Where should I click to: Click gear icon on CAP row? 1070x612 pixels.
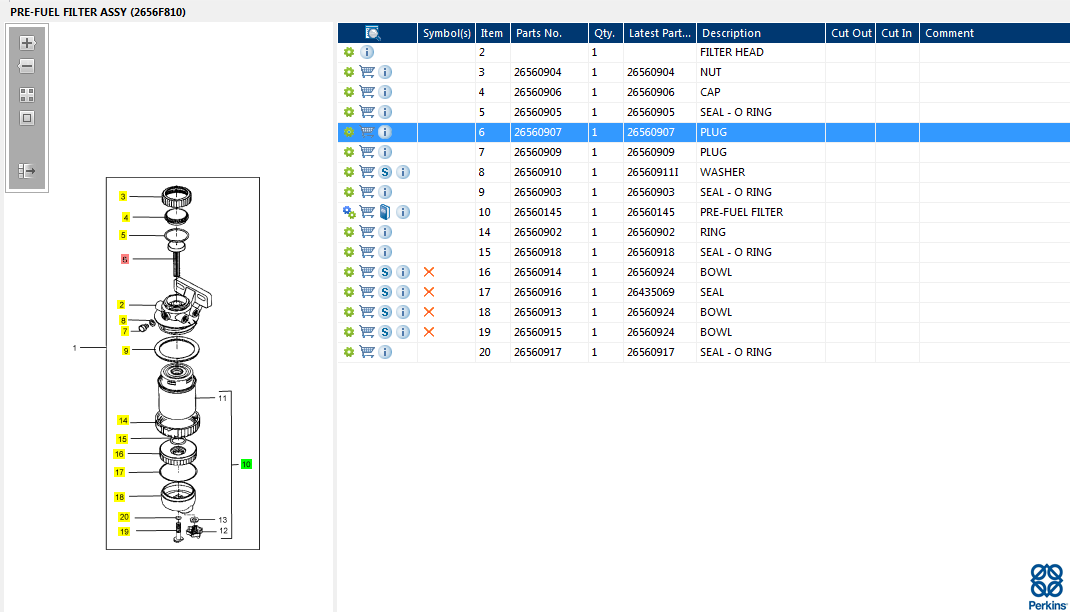[349, 92]
